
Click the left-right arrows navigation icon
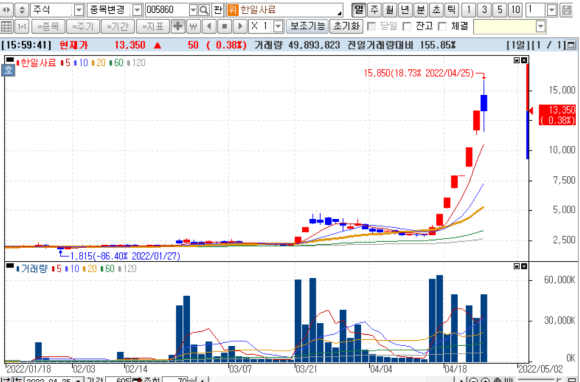click(x=7, y=10)
